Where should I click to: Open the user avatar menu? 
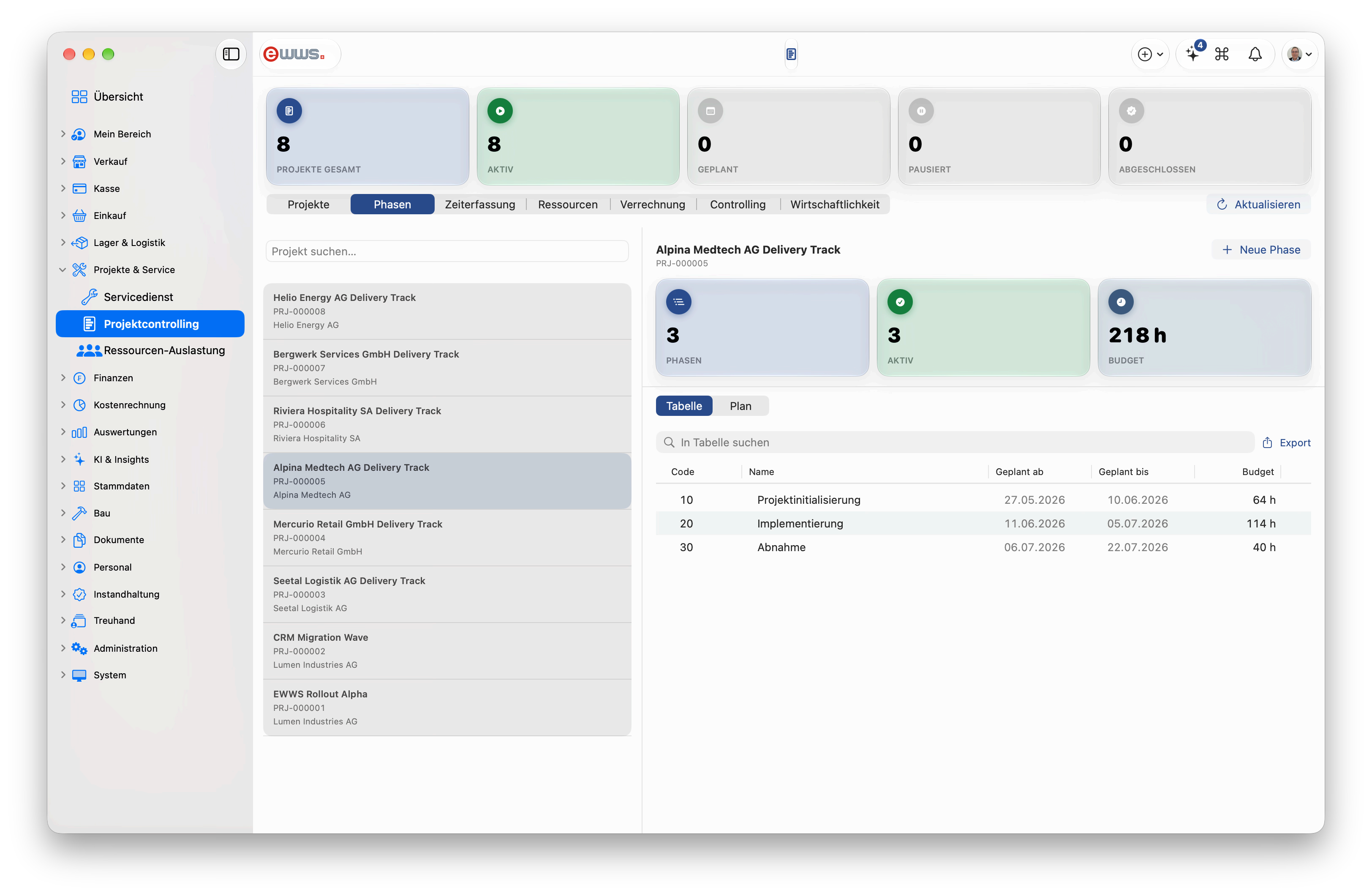point(1299,54)
